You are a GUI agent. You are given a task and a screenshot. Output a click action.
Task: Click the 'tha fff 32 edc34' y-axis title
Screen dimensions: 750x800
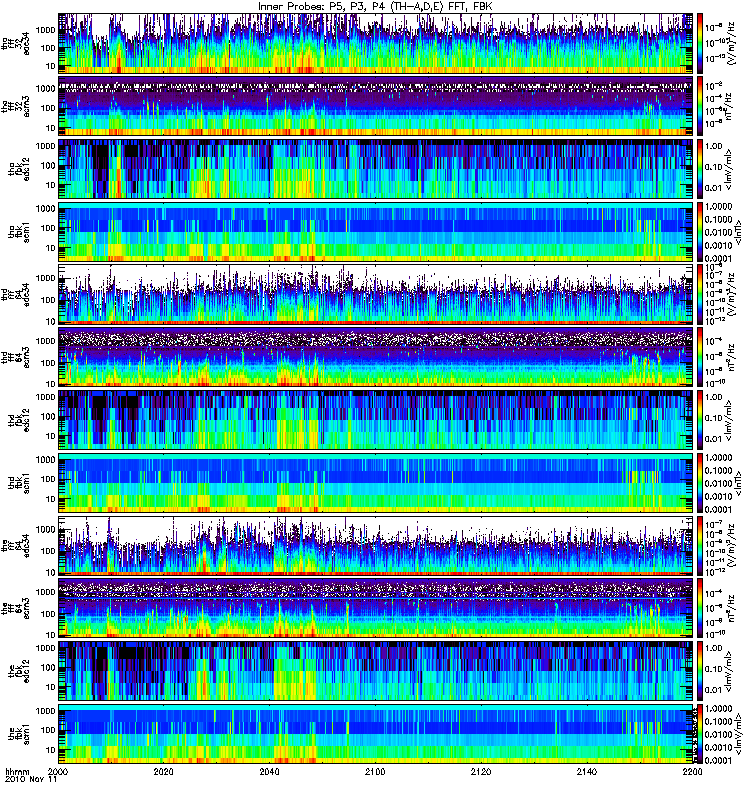pos(15,43)
